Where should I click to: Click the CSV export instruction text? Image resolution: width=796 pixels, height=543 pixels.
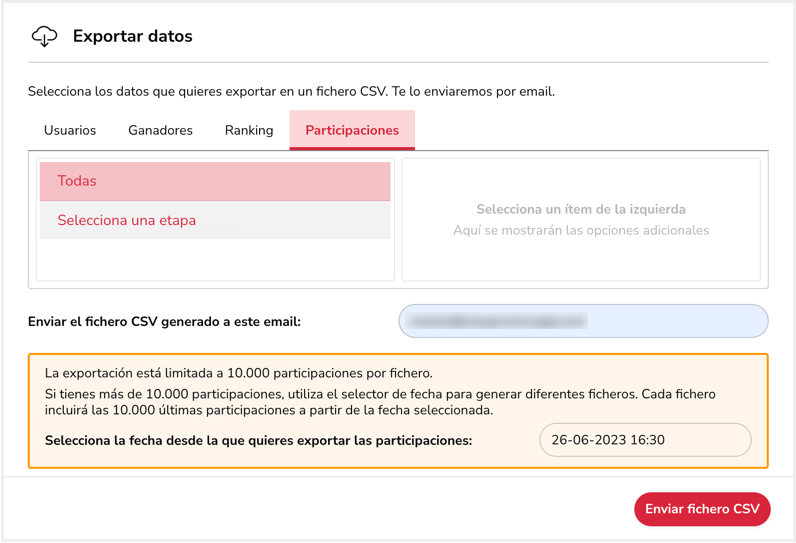(291, 92)
